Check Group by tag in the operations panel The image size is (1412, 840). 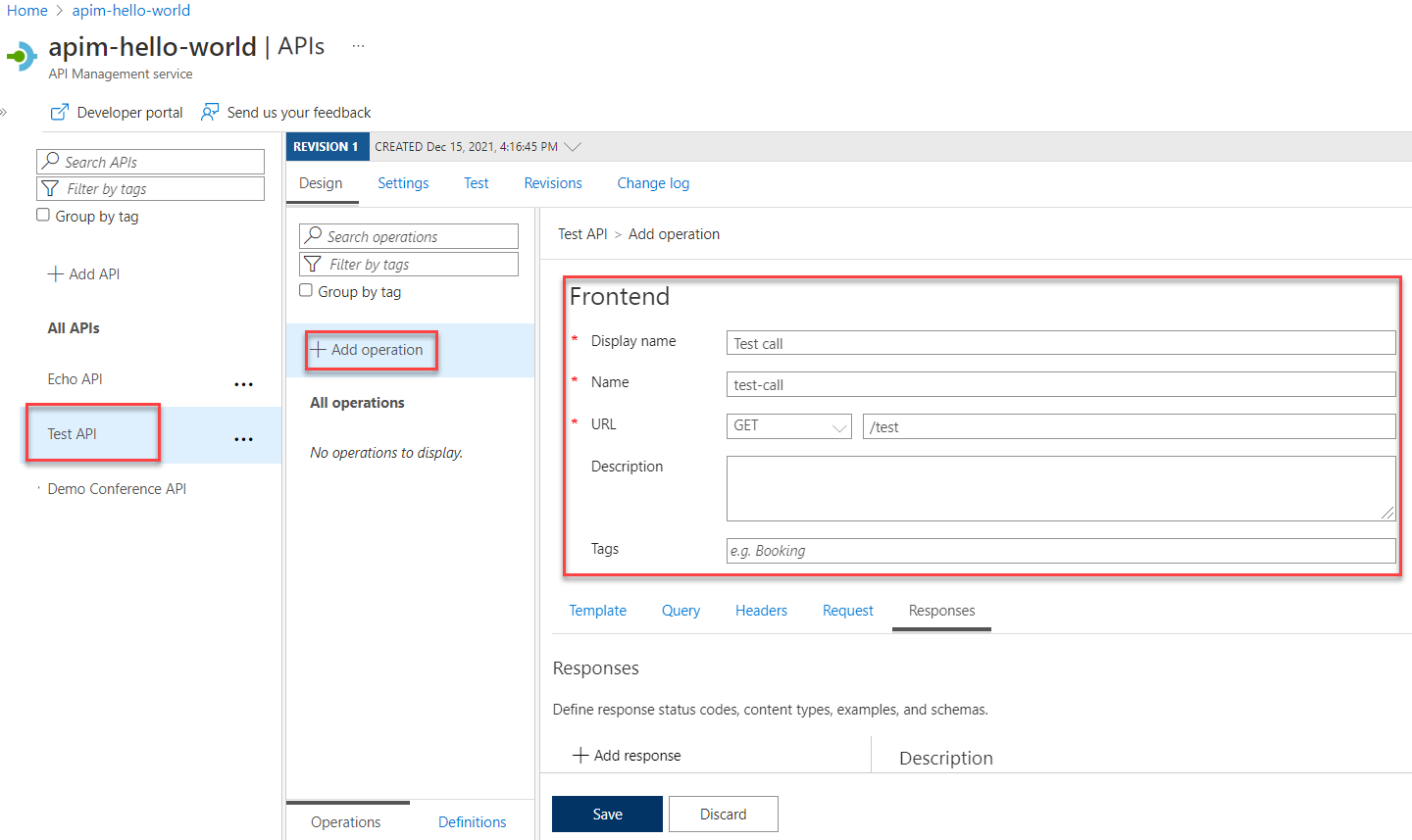(x=305, y=291)
